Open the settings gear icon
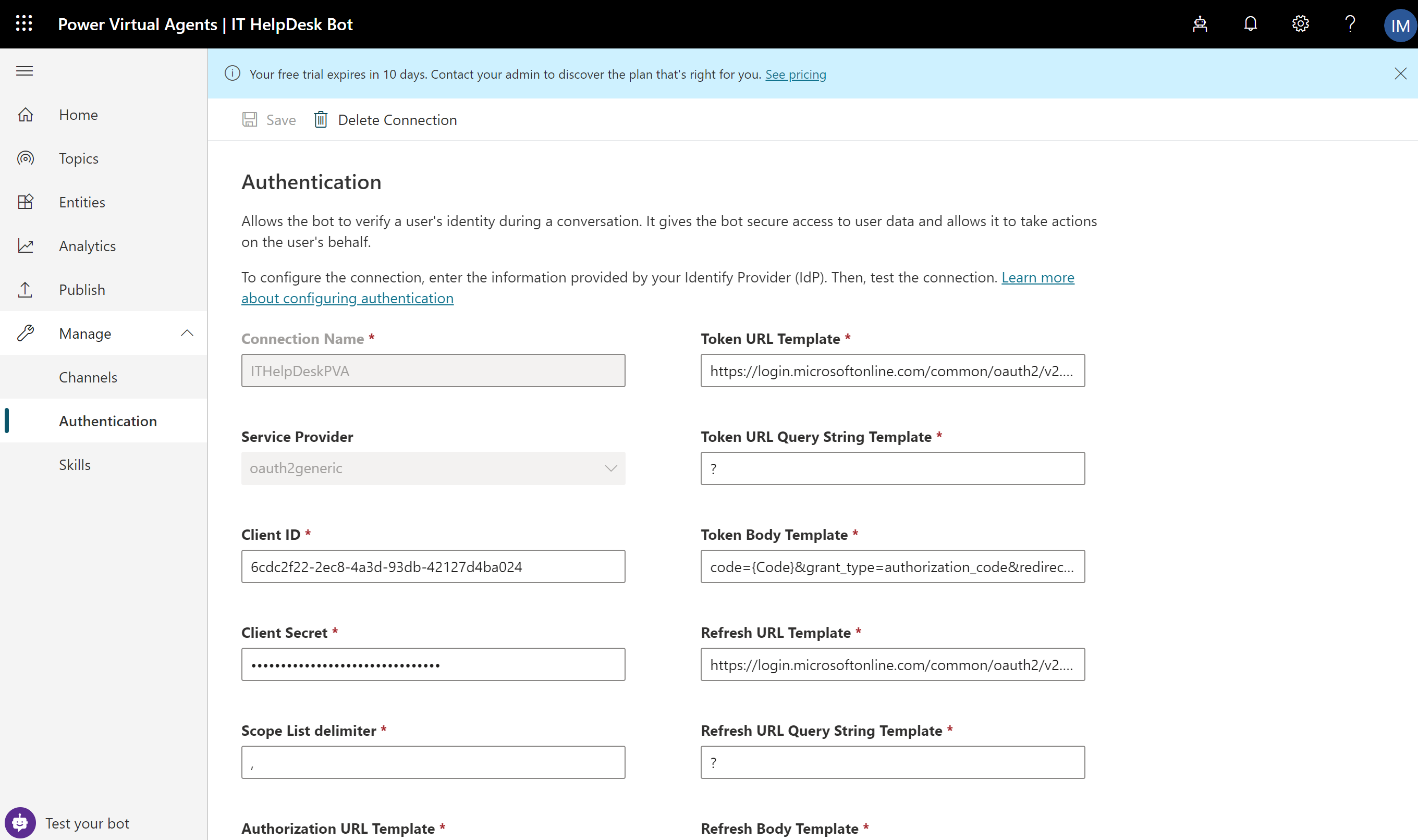Image resolution: width=1418 pixels, height=840 pixels. (x=1300, y=24)
